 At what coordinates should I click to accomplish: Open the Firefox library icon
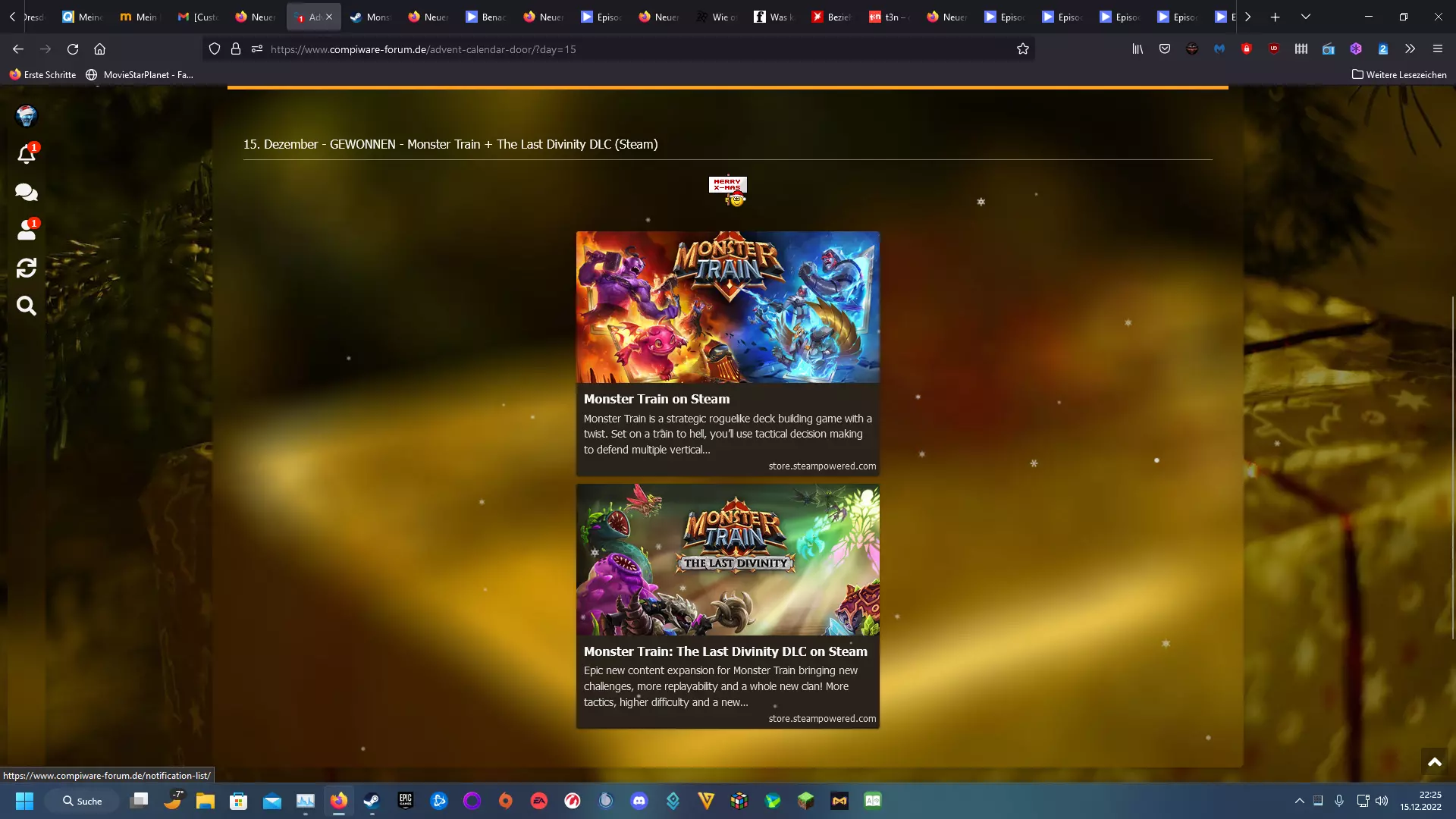(x=1137, y=49)
